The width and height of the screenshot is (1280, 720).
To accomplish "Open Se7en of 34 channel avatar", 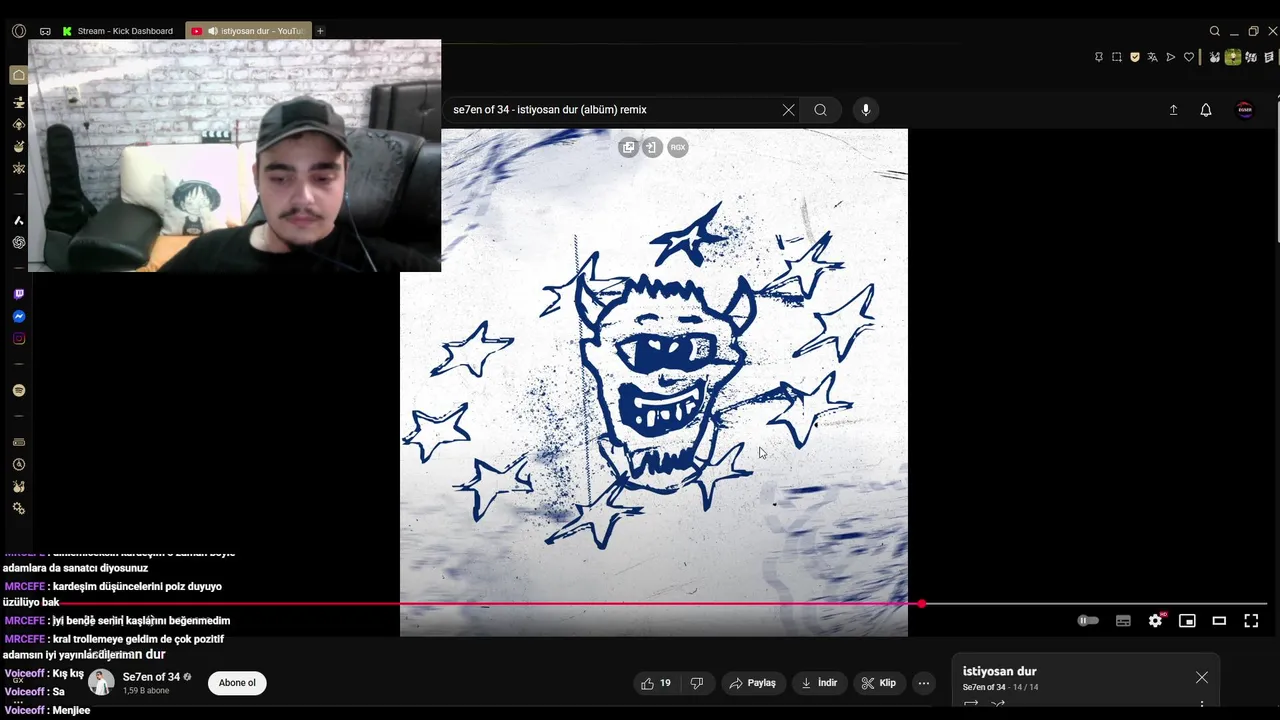I will [x=101, y=682].
